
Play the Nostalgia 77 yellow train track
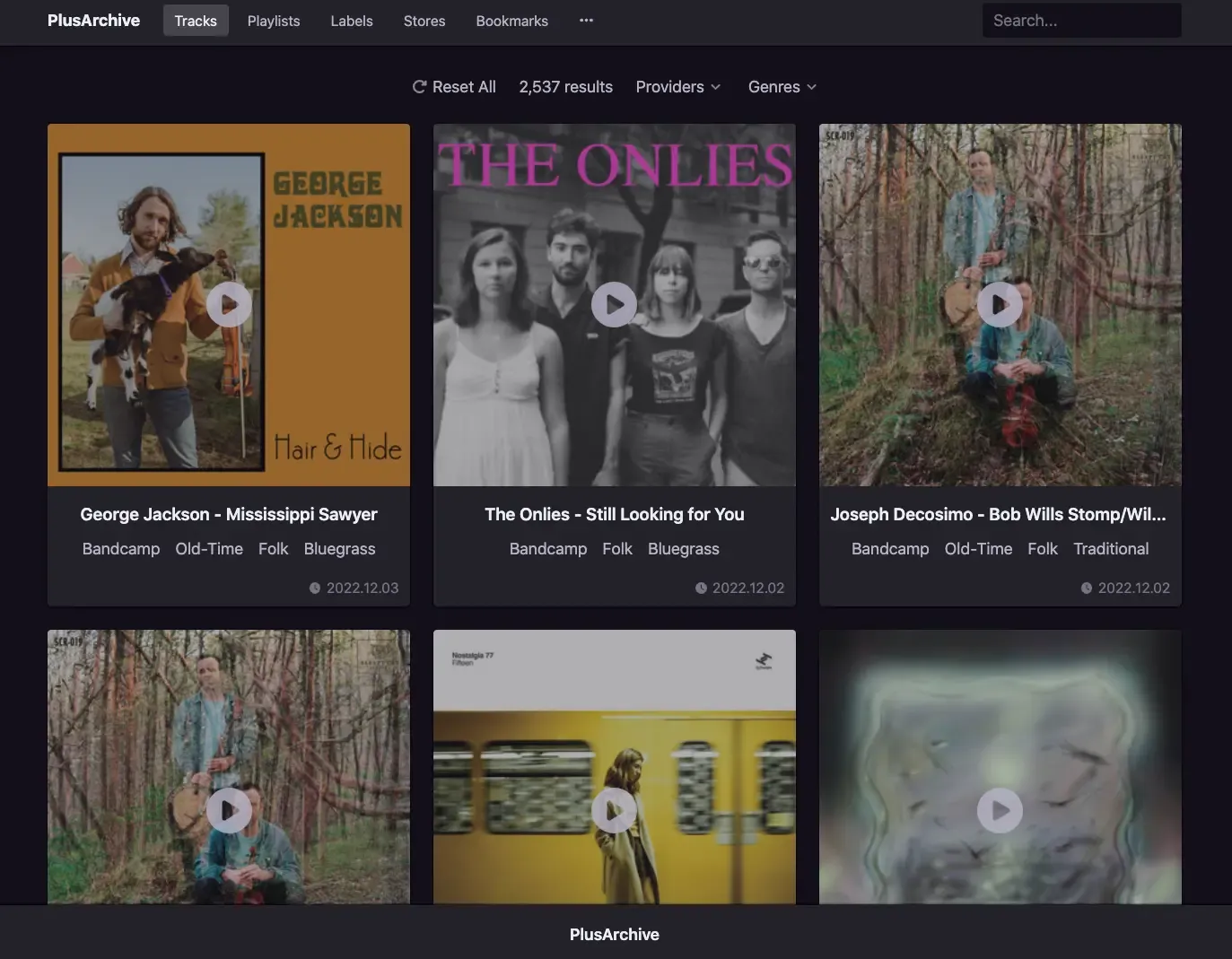tap(614, 811)
